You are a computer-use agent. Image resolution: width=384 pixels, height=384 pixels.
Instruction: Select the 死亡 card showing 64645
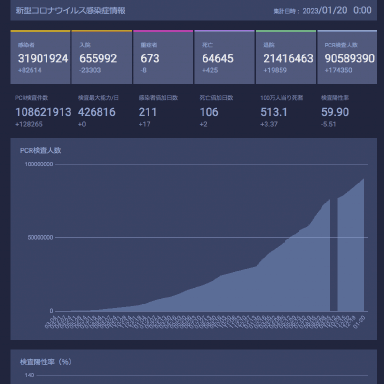click(x=224, y=57)
